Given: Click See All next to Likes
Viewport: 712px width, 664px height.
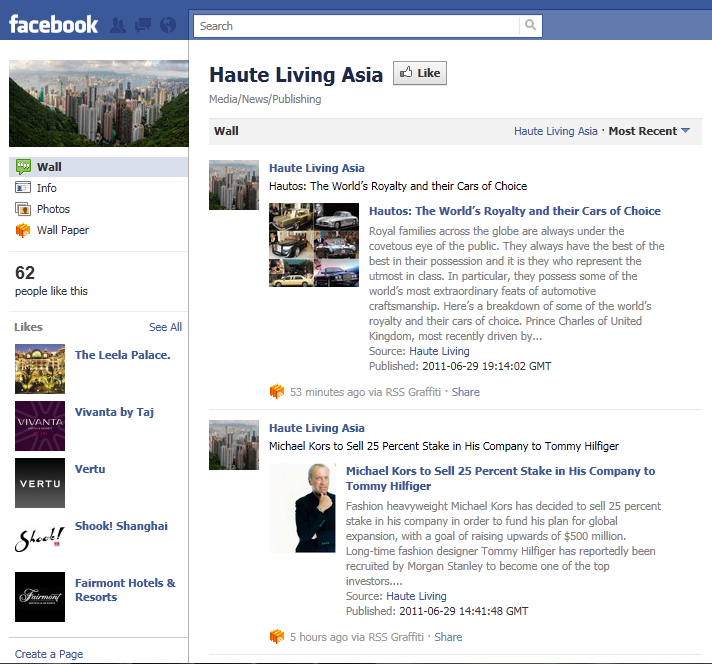Looking at the screenshot, I should (165, 327).
